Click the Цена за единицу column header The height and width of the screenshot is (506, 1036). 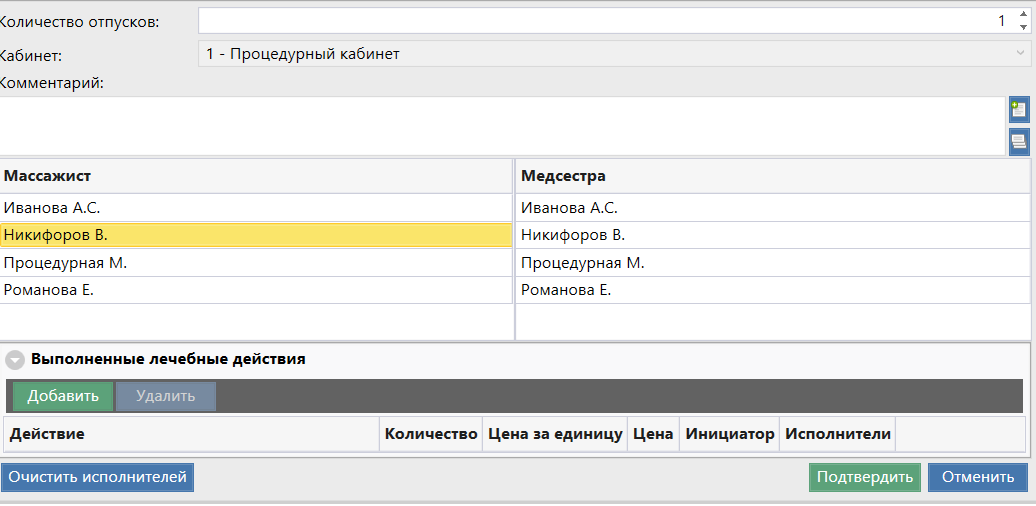pyautogui.click(x=554, y=434)
